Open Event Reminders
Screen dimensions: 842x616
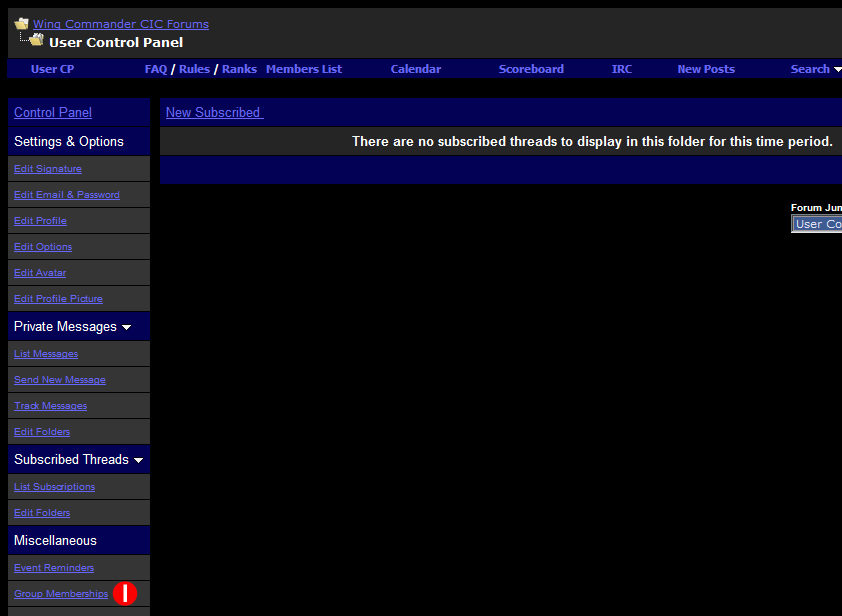click(x=54, y=568)
